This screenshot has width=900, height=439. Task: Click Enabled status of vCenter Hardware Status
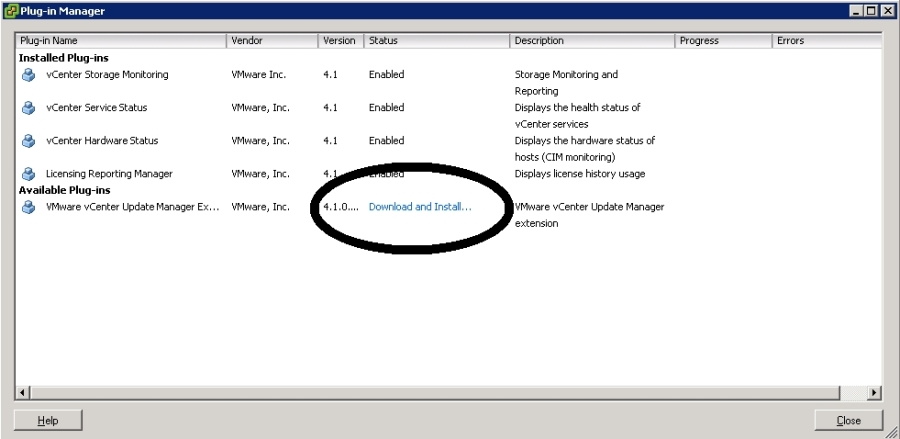point(386,141)
